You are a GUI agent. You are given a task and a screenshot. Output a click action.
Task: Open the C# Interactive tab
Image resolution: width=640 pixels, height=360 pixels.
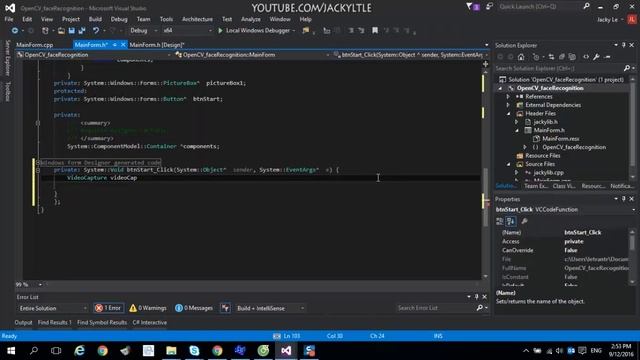click(149, 322)
